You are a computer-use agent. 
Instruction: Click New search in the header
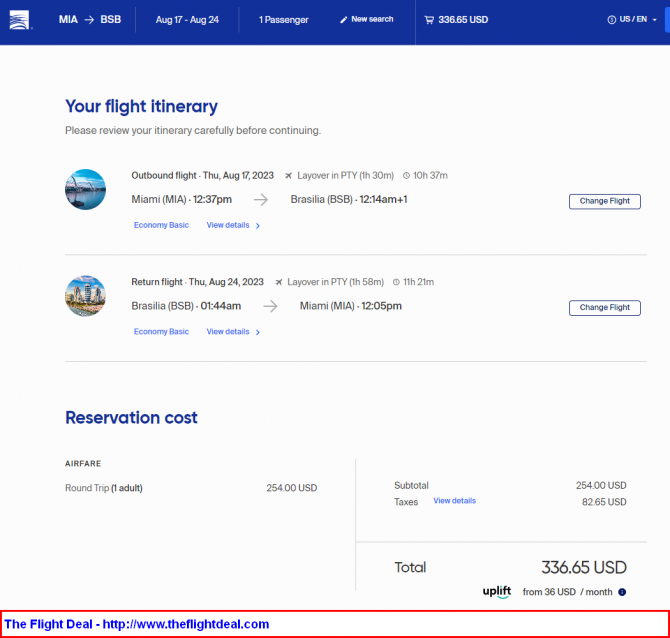pos(372,19)
